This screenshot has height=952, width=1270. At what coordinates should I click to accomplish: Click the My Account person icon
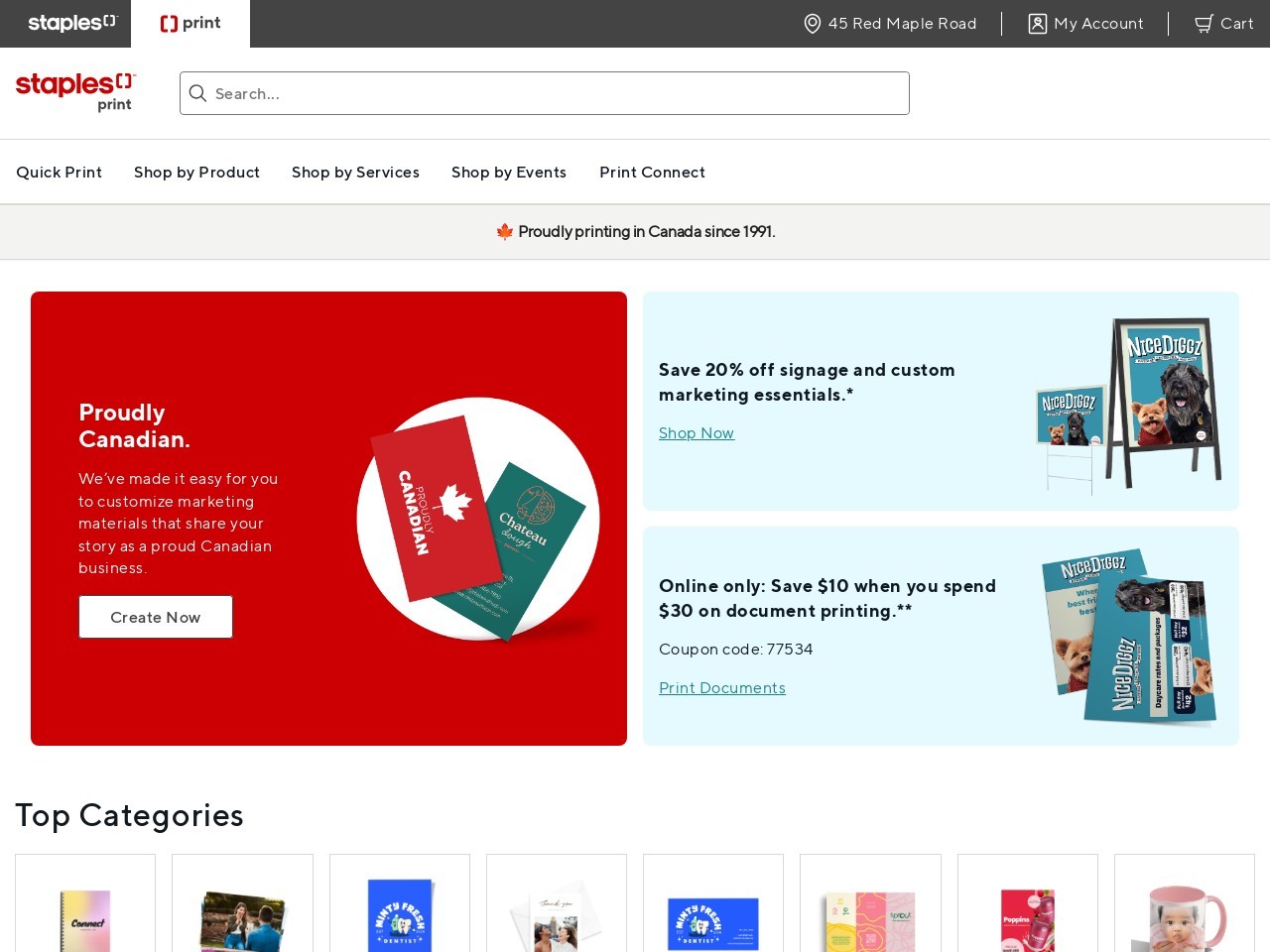click(x=1037, y=23)
